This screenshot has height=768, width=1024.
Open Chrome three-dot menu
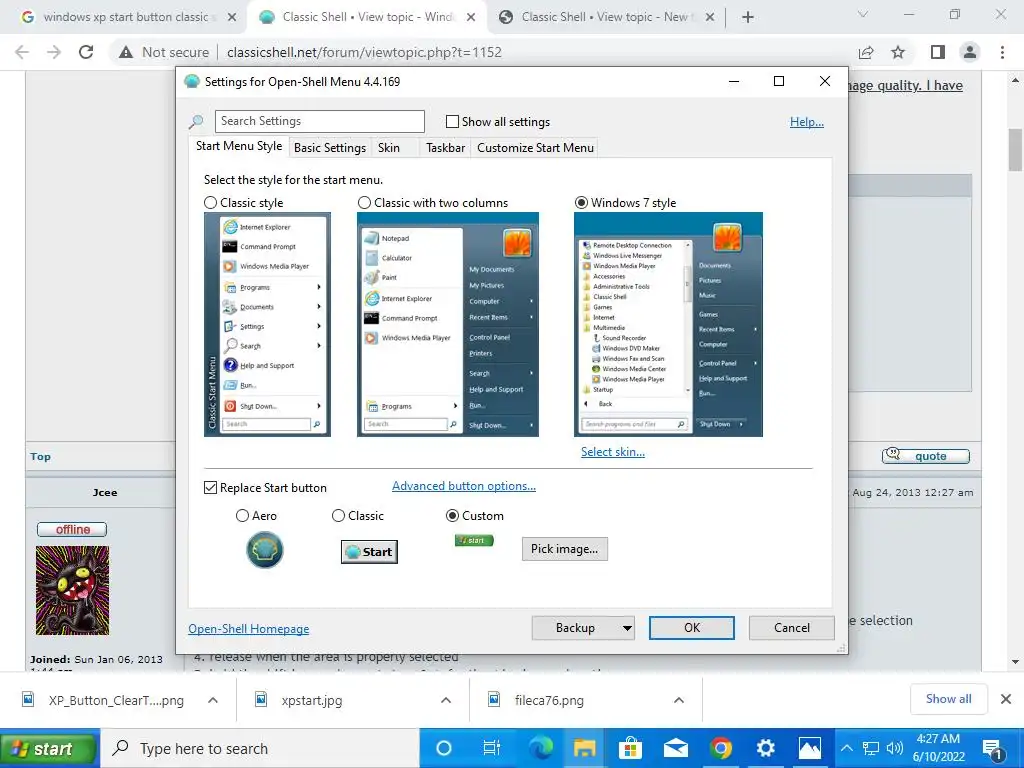tap(1002, 52)
